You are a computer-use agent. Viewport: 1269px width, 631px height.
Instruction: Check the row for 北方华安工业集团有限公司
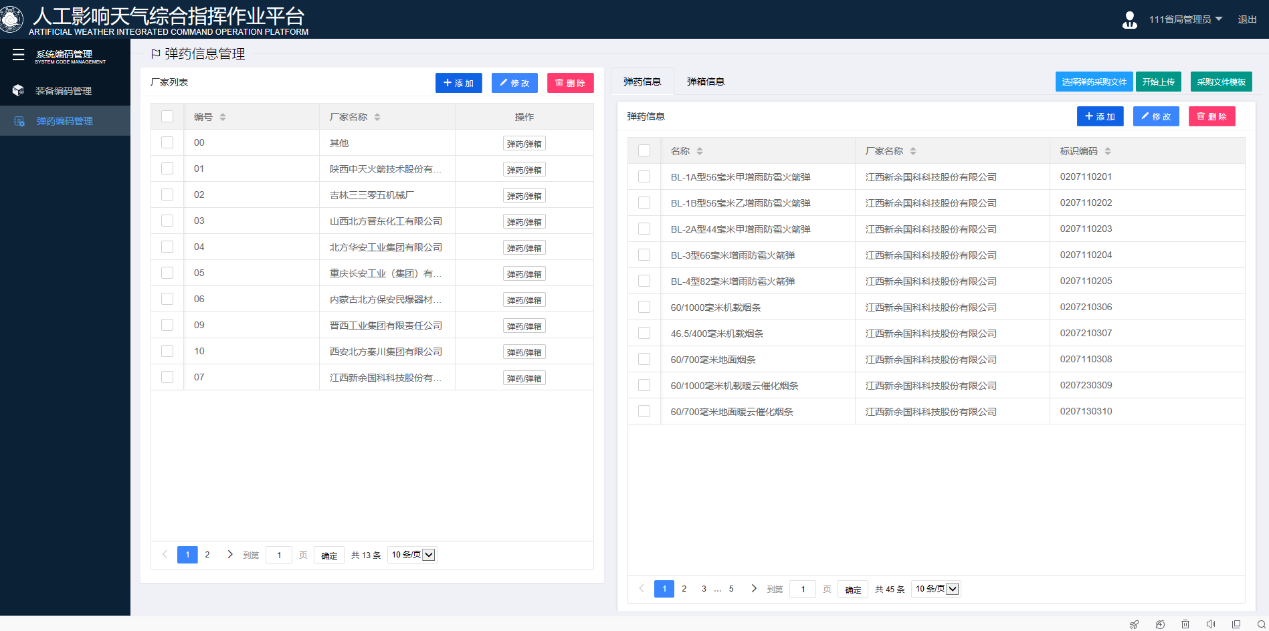pos(167,247)
